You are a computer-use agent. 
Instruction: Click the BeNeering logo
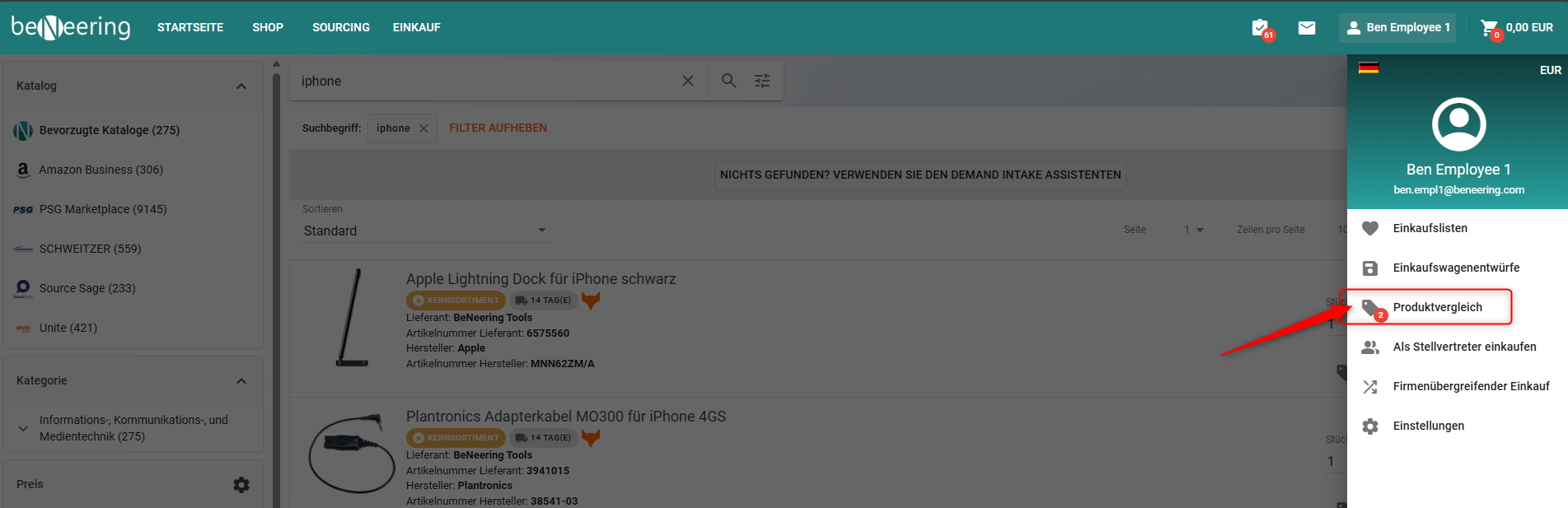(71, 27)
